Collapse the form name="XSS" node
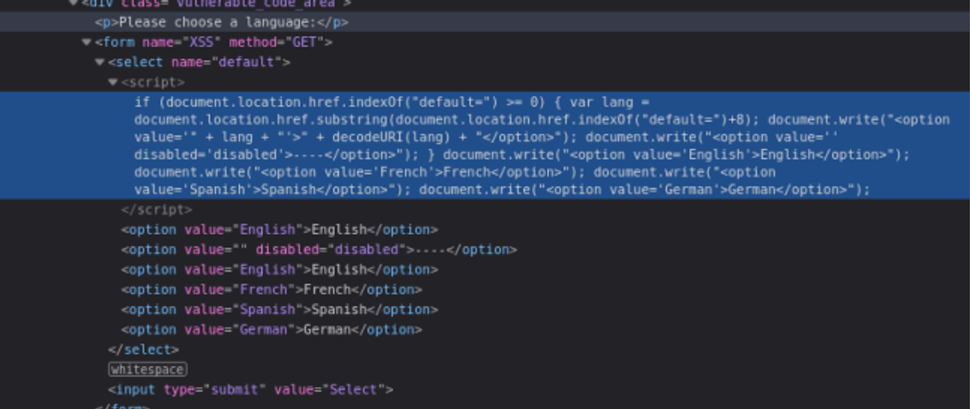970x409 pixels. 87,42
